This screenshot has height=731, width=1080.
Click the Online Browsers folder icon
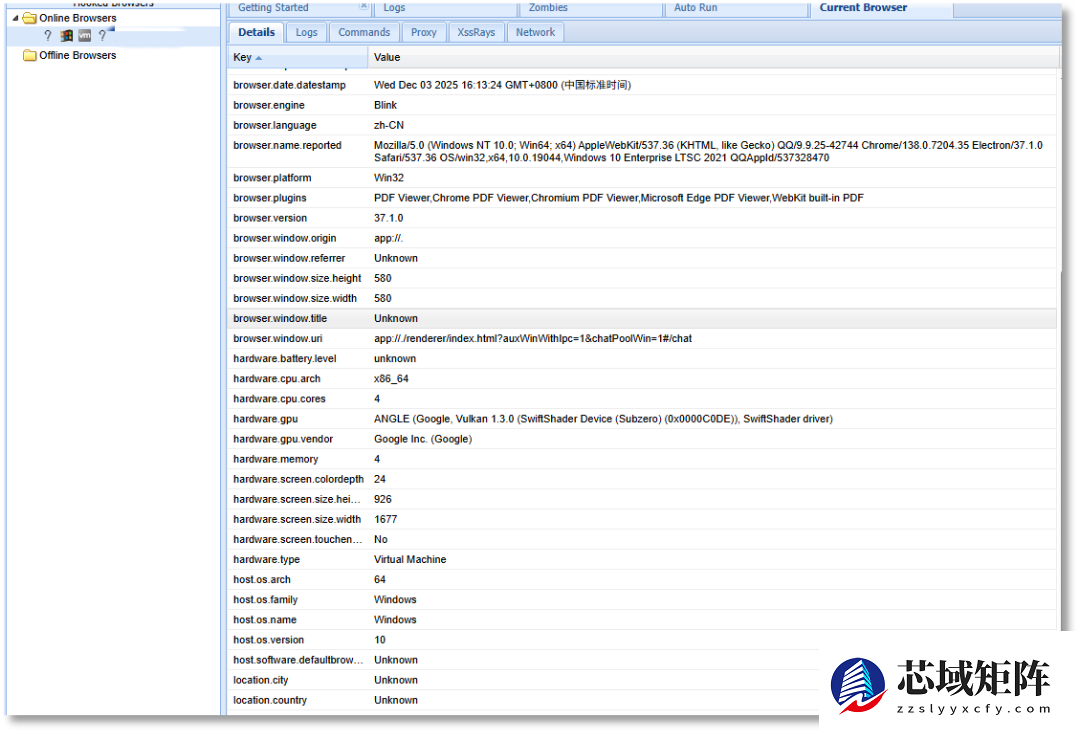pos(30,18)
